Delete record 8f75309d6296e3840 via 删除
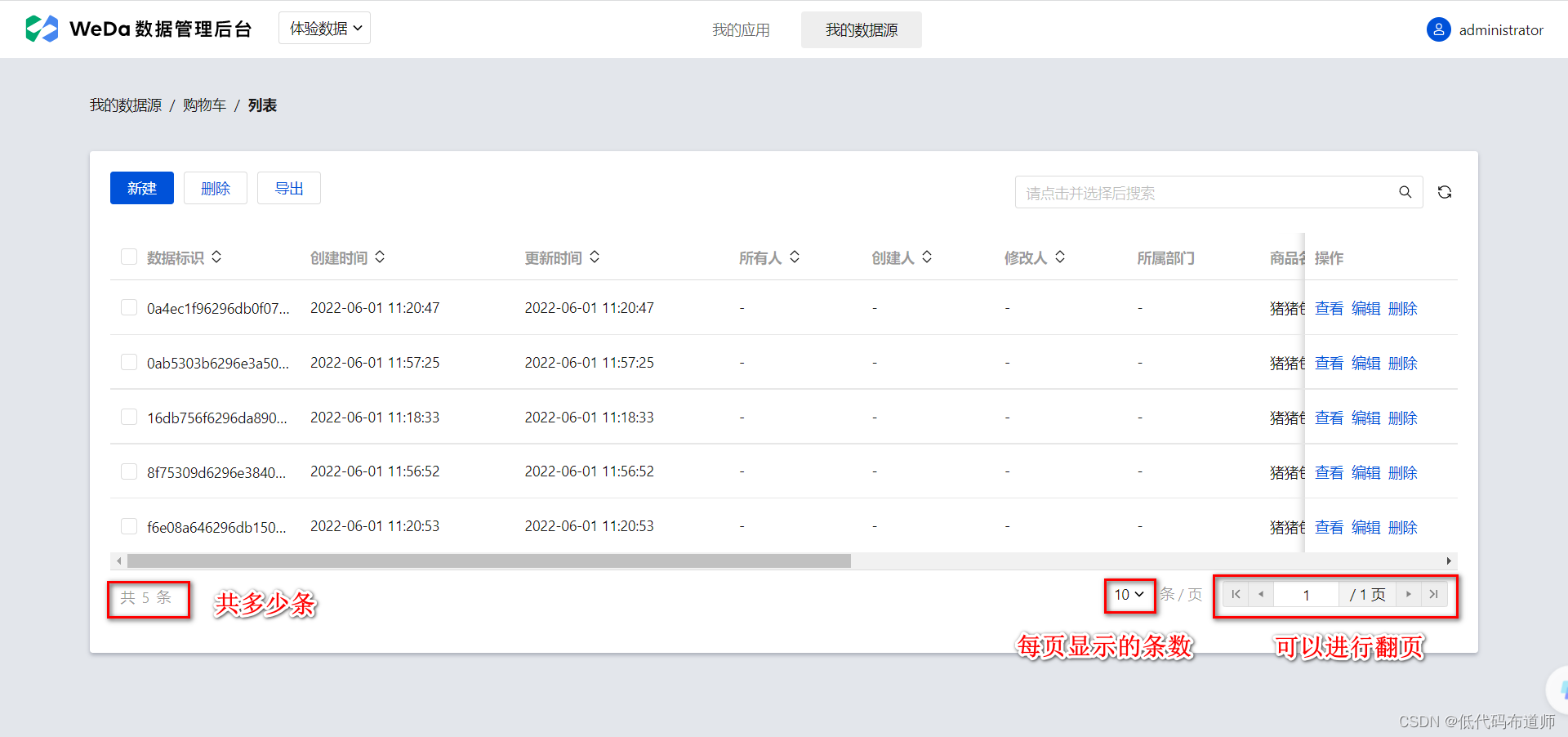The height and width of the screenshot is (737, 1568). [1402, 472]
